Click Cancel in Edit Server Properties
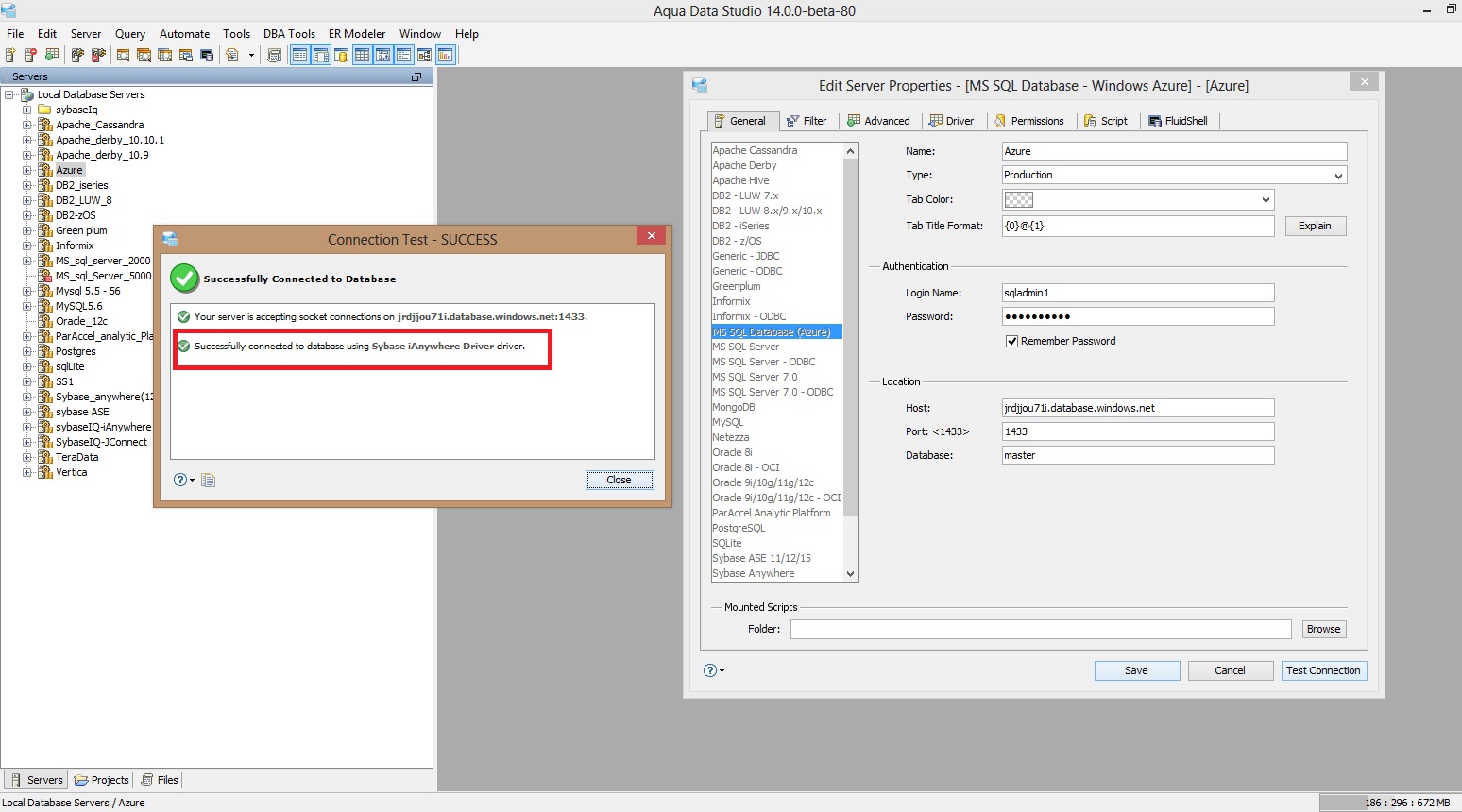 point(1230,670)
